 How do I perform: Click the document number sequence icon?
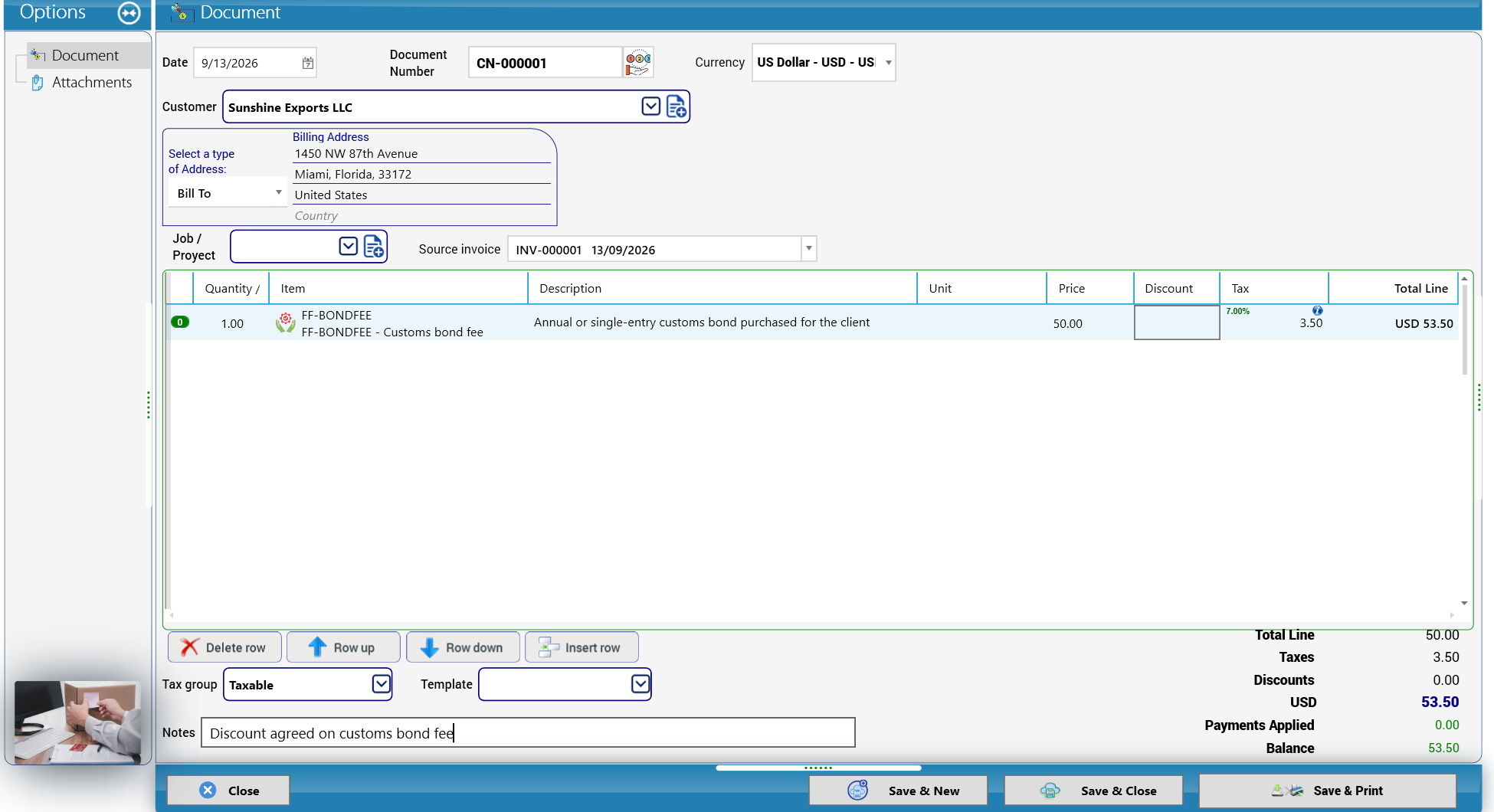click(x=638, y=62)
